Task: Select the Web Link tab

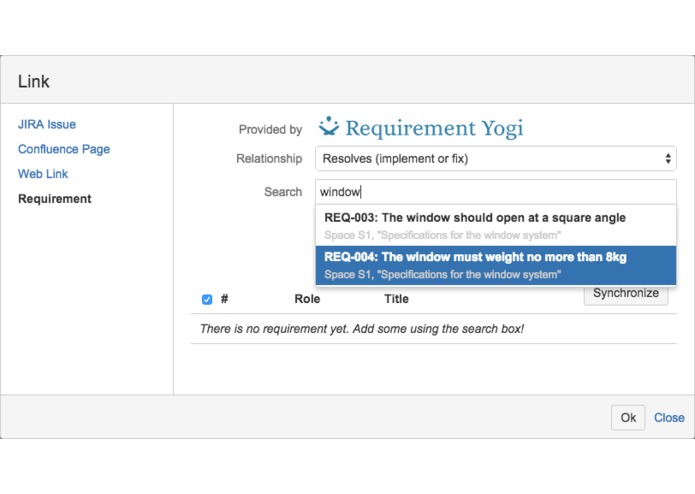Action: (x=43, y=174)
